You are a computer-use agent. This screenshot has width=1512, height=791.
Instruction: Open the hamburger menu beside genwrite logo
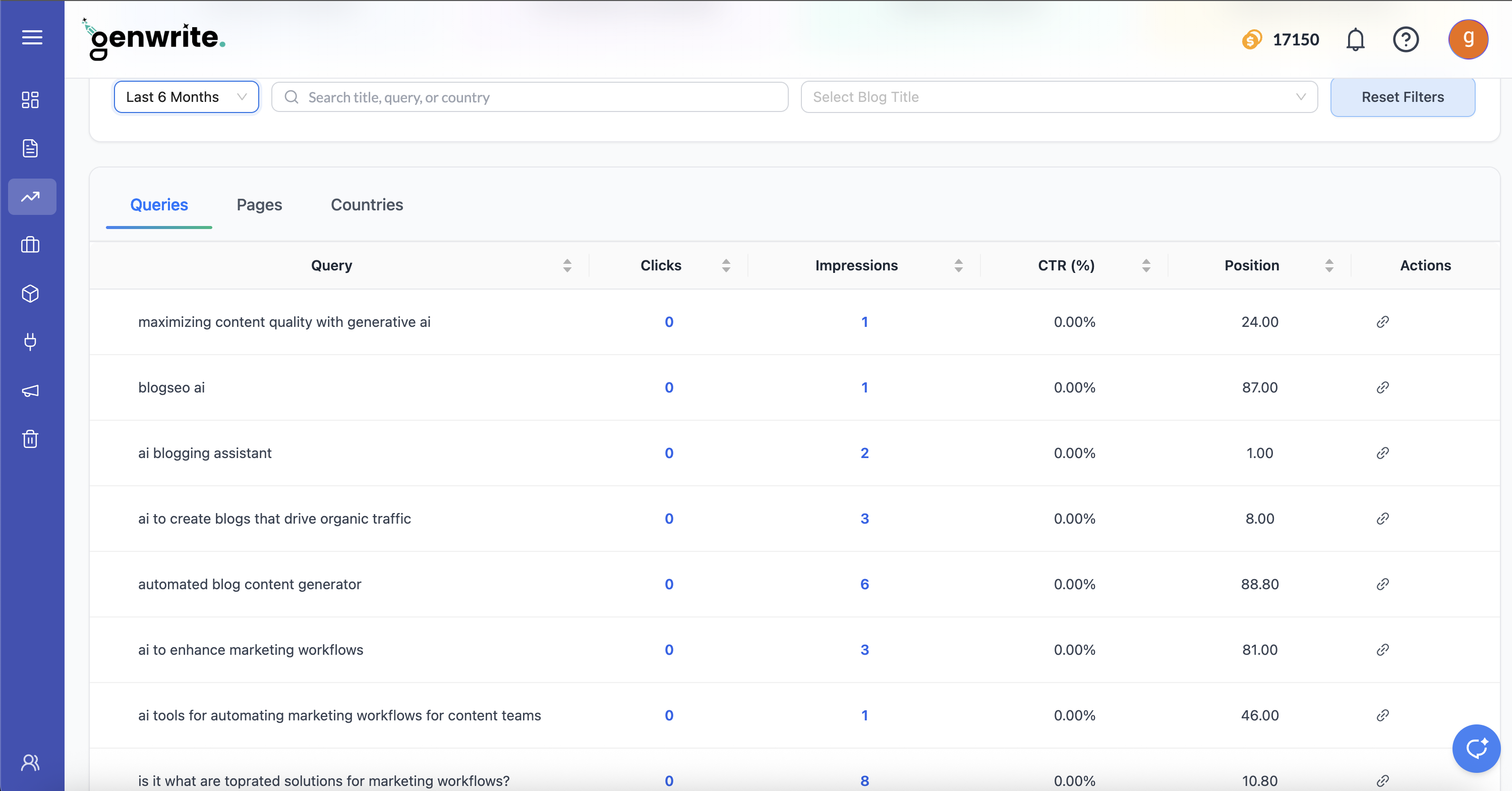[31, 38]
